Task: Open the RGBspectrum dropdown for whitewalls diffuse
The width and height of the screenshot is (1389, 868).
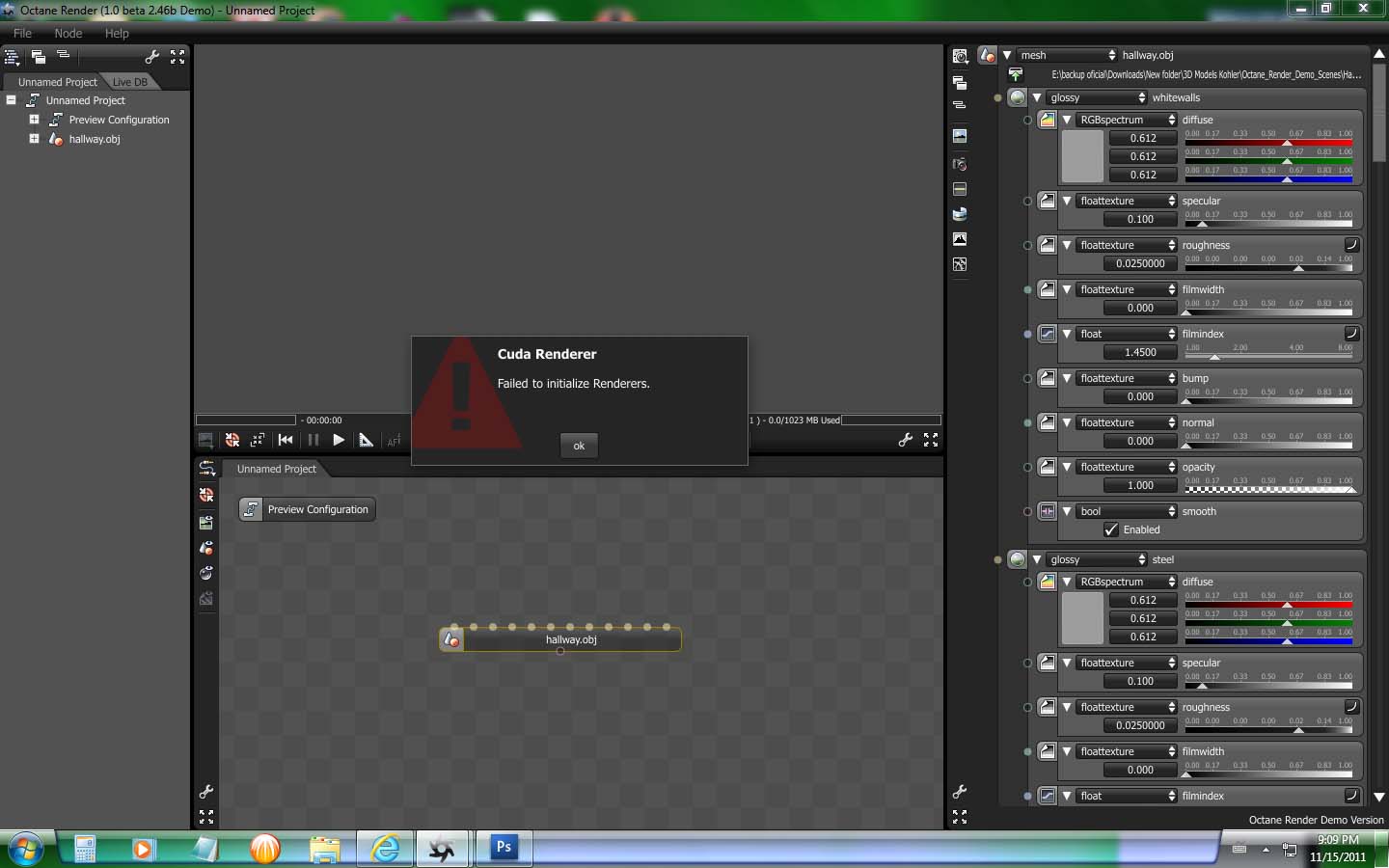Action: pos(1128,120)
